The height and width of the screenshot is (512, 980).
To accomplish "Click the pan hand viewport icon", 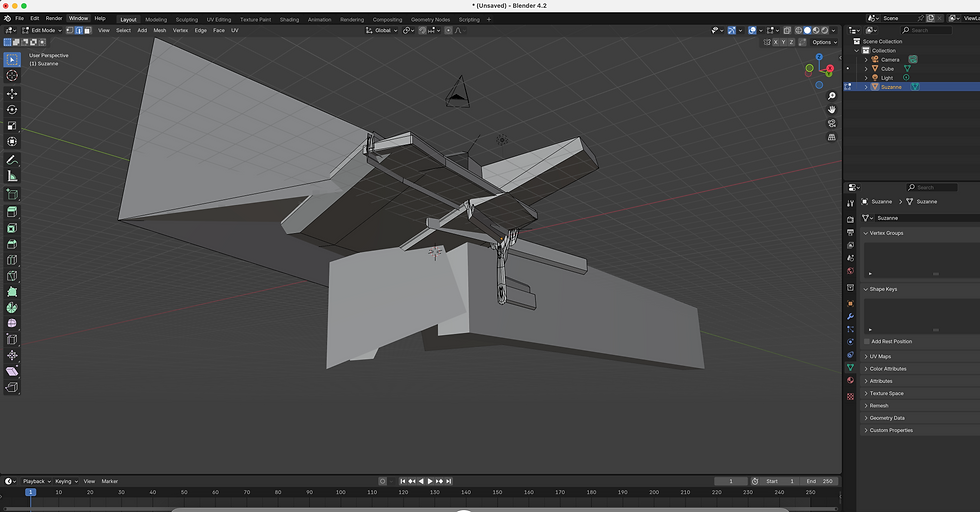I will point(831,109).
